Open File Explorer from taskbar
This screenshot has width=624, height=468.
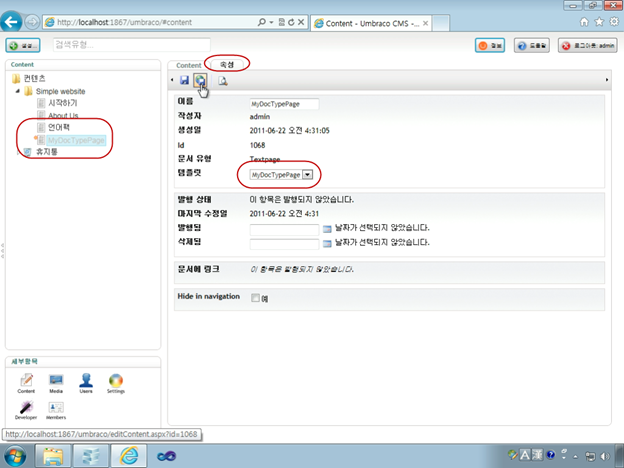53,456
